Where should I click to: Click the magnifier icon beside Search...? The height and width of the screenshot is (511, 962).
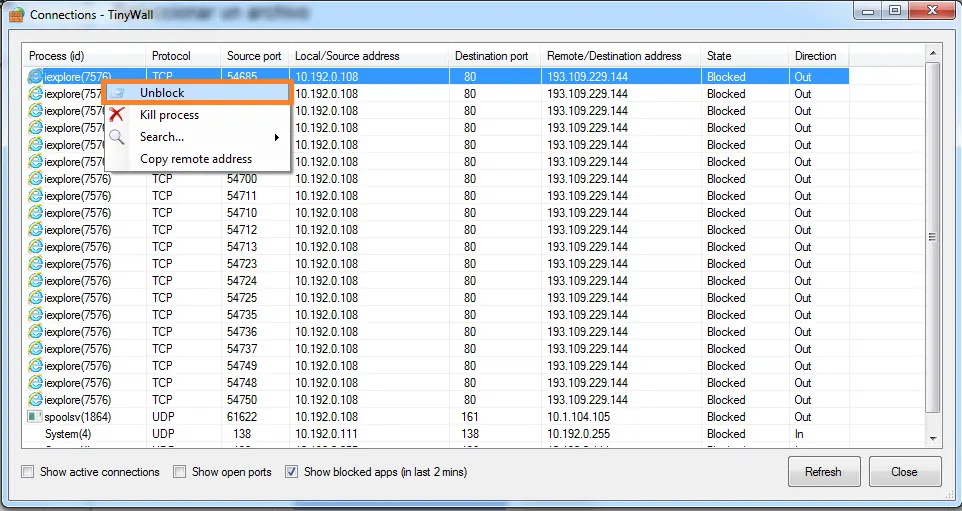pos(117,137)
